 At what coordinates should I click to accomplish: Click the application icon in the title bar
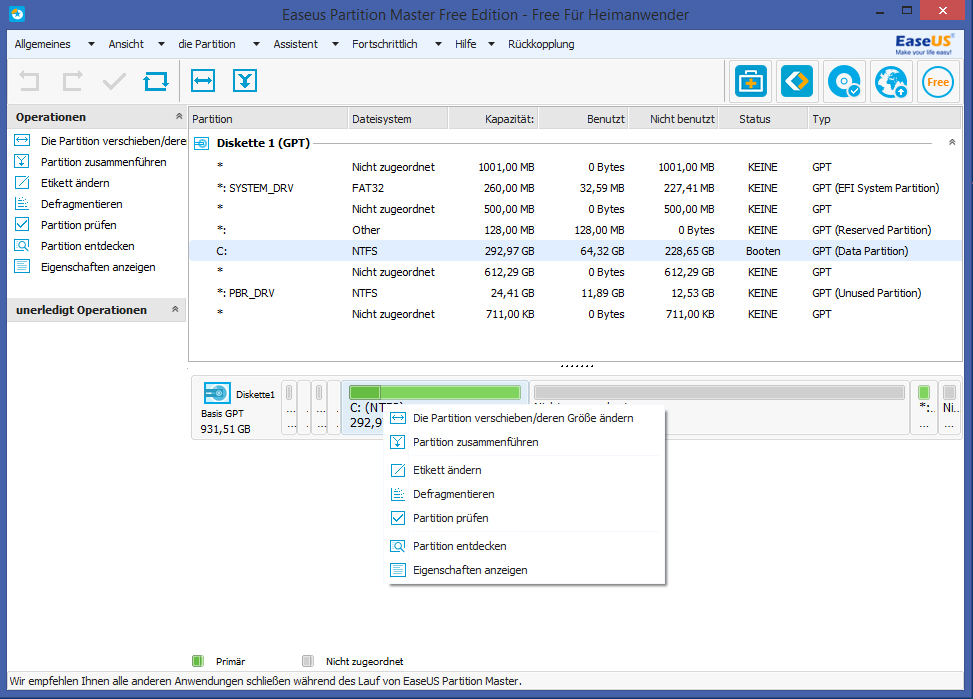coord(17,13)
